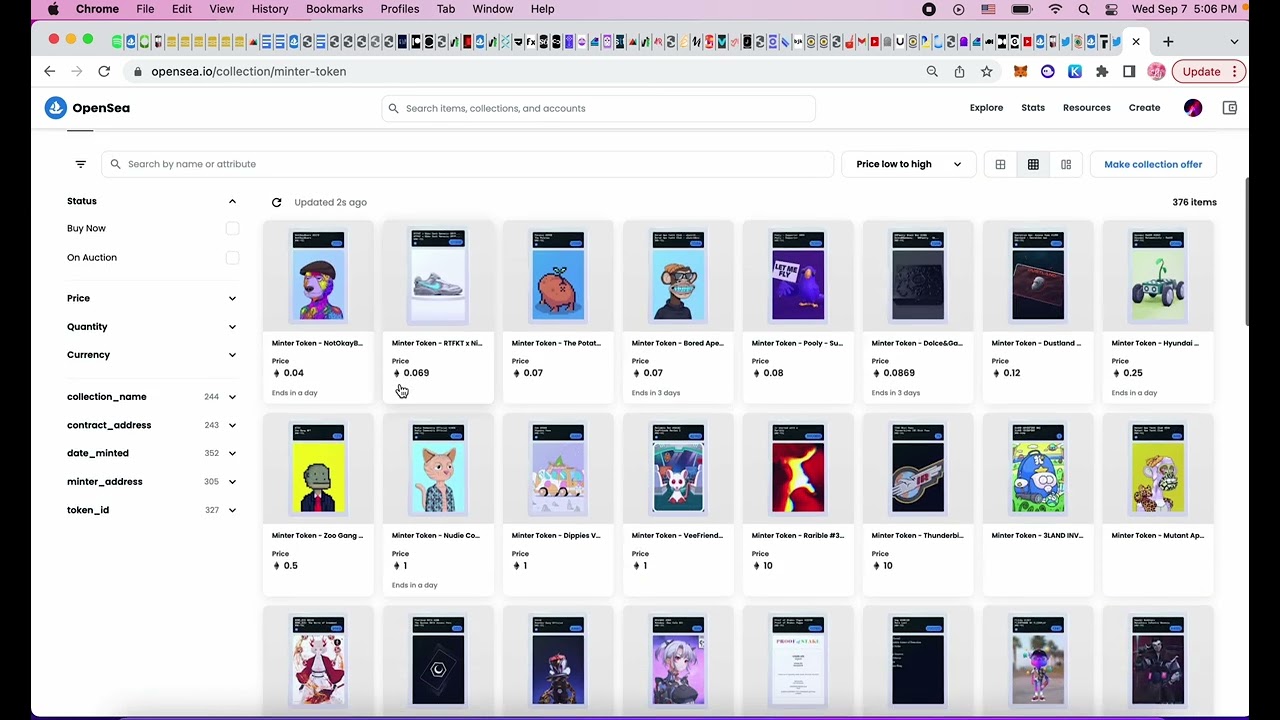Viewport: 1280px width, 720px height.
Task: Reload the page in Chrome
Action: click(104, 71)
